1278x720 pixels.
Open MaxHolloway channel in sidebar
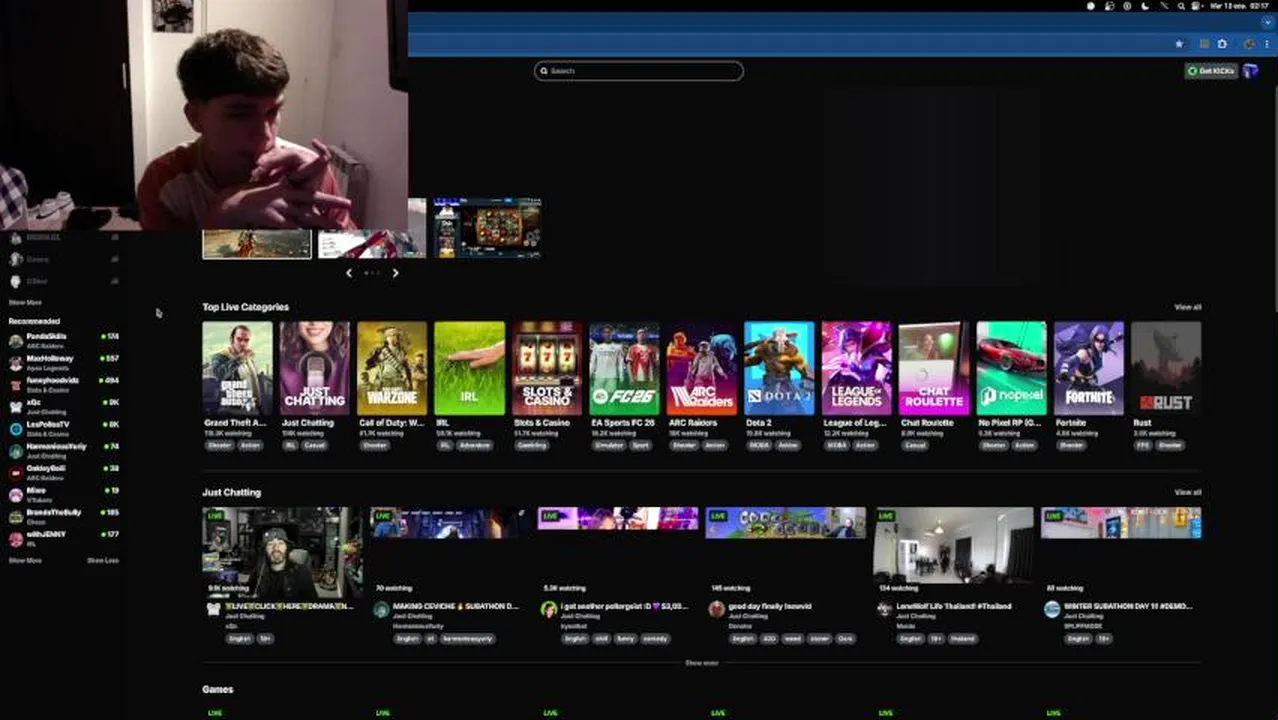point(64,362)
